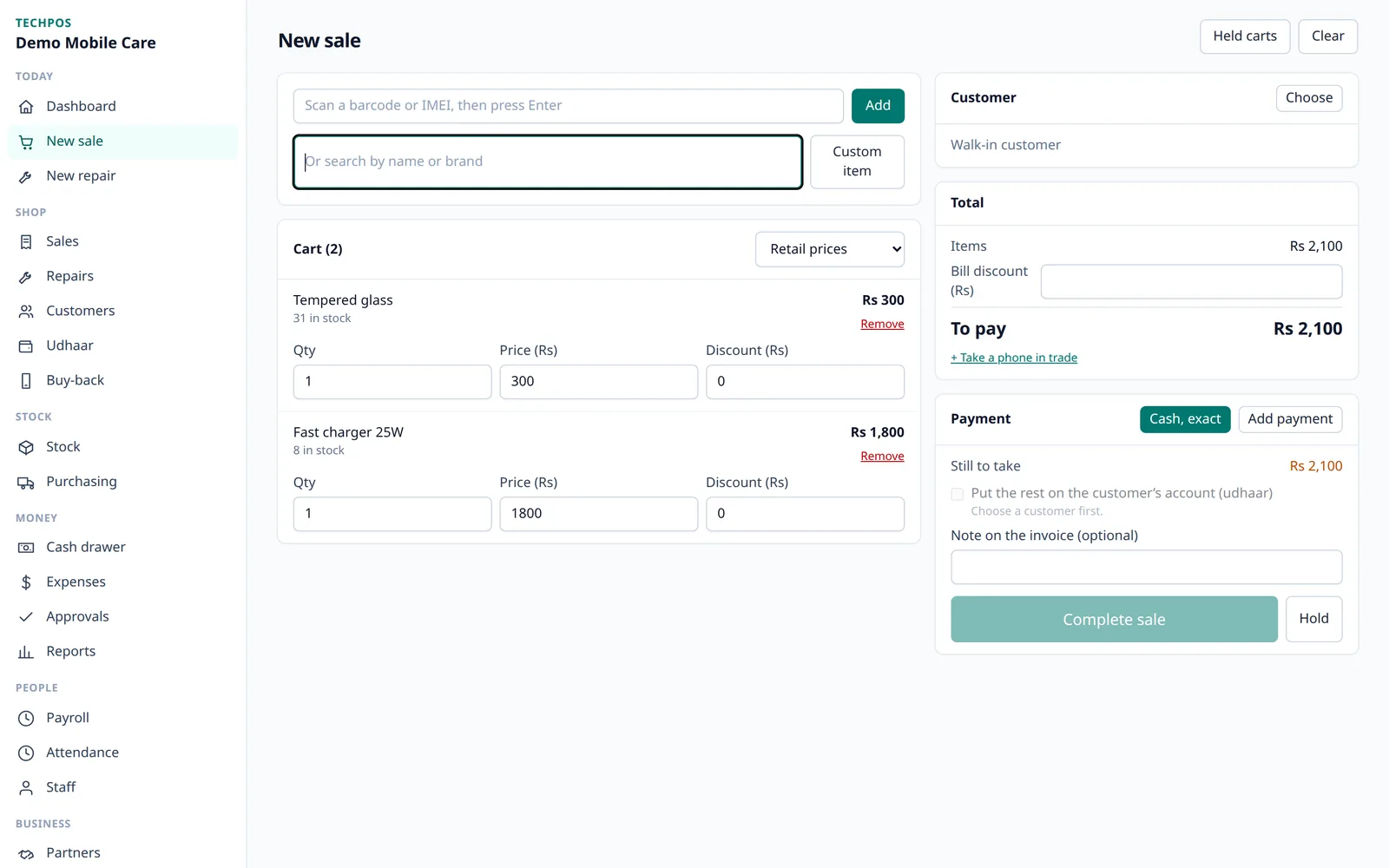Click the New repair wrench icon
Screen dimensions: 1389x868
pyautogui.click(x=26, y=176)
